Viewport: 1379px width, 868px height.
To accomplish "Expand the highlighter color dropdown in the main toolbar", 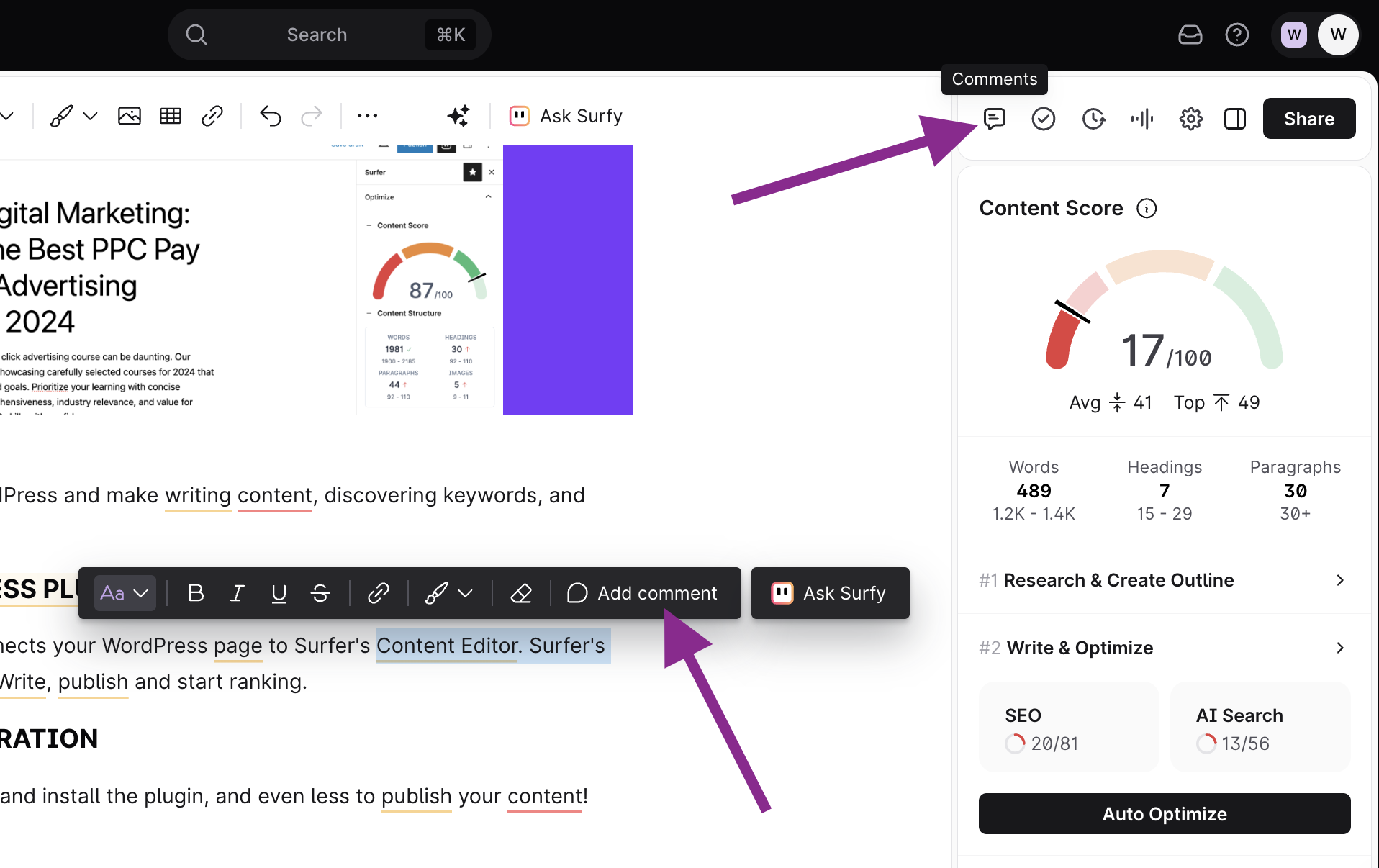I will coord(90,116).
